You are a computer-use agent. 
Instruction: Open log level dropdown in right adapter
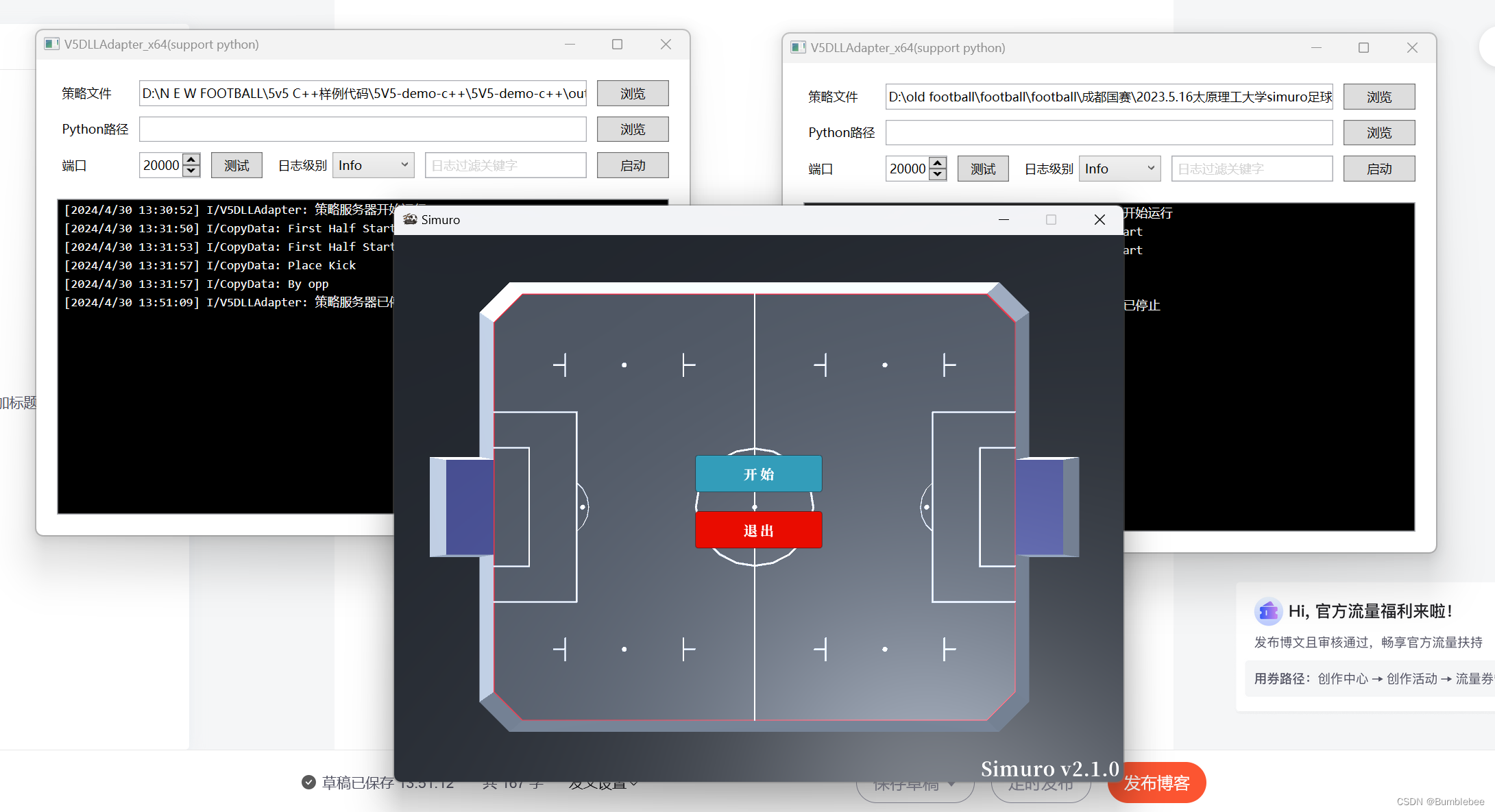(1119, 169)
